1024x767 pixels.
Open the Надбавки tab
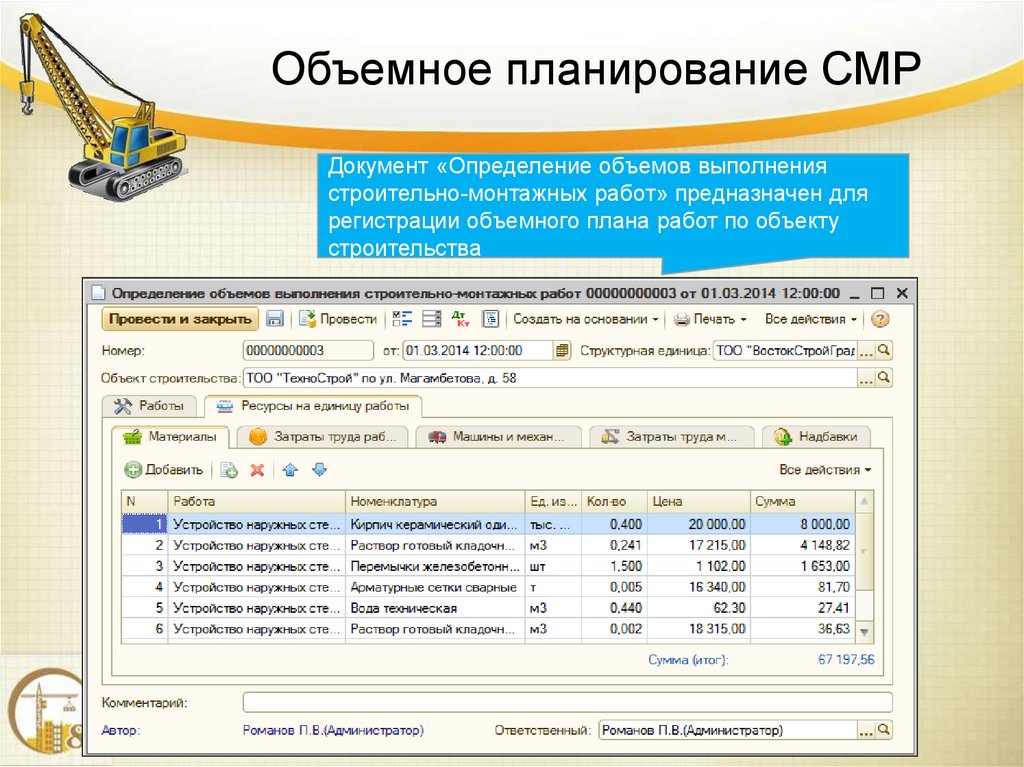(814, 436)
